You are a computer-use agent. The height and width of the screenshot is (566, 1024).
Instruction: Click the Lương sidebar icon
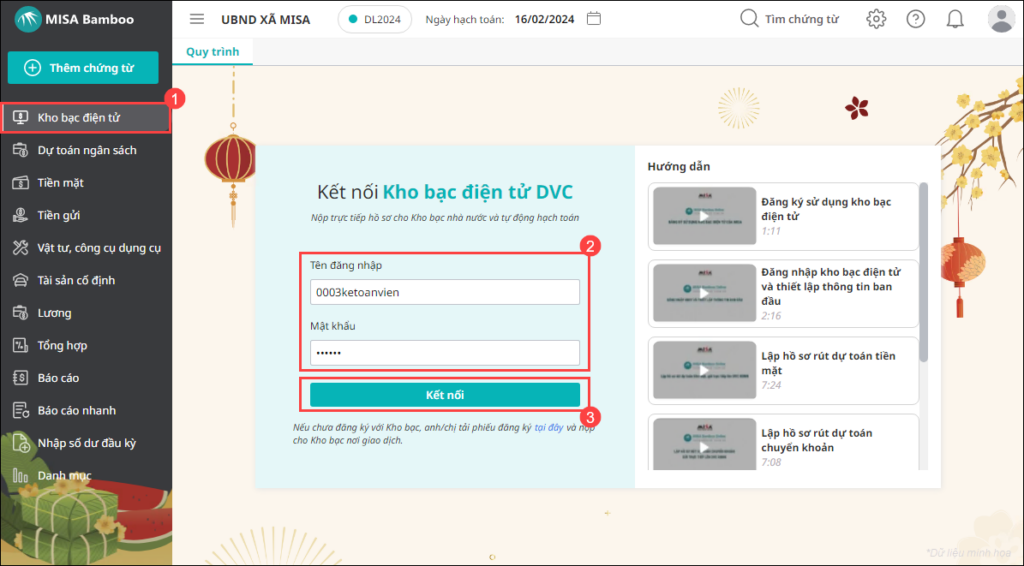(20, 313)
